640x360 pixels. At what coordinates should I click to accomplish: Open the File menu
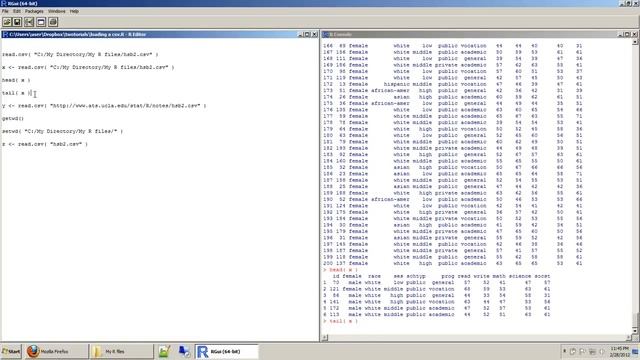coord(5,11)
